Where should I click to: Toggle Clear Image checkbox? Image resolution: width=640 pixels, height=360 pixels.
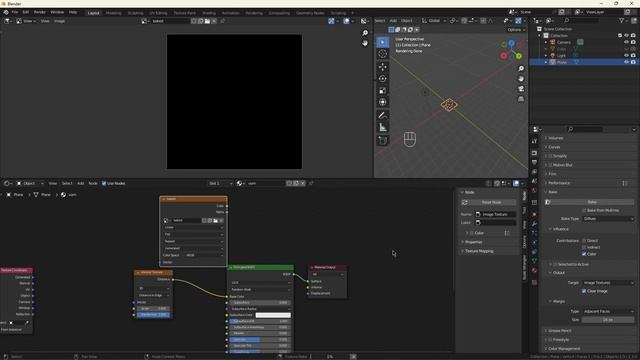584,291
